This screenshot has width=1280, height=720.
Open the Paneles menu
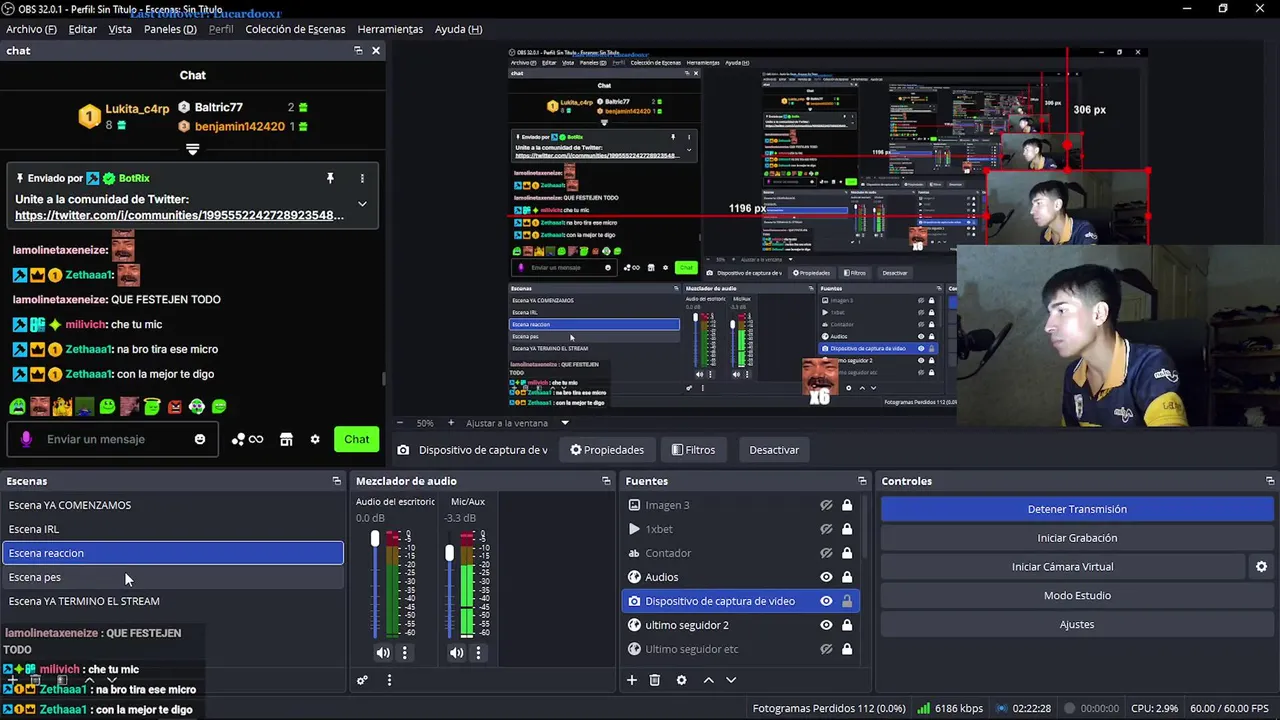pyautogui.click(x=170, y=29)
